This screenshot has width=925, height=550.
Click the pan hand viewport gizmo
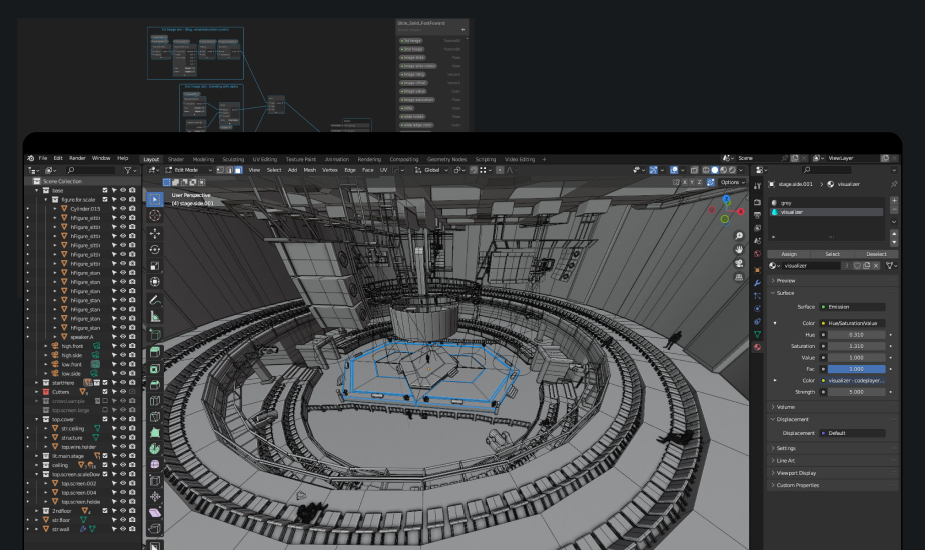(x=739, y=249)
